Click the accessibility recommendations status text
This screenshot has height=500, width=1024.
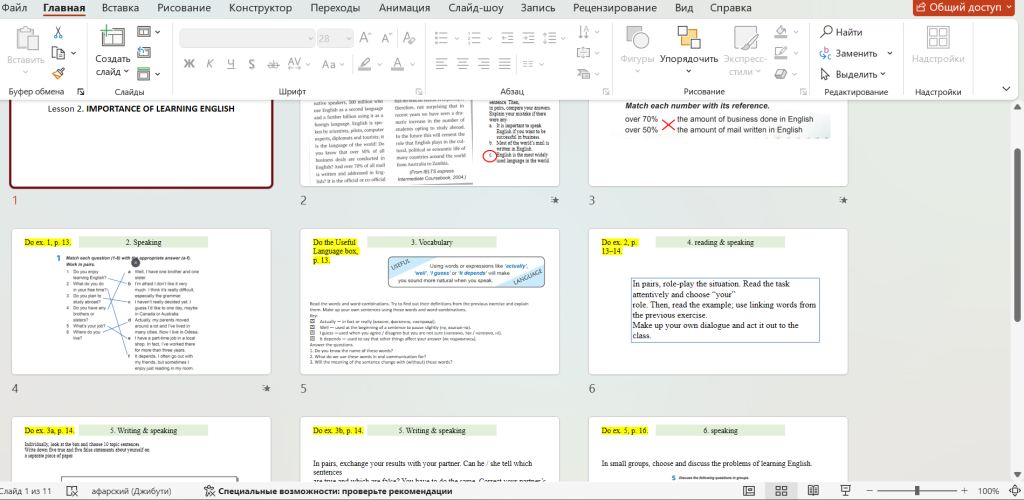[x=328, y=491]
